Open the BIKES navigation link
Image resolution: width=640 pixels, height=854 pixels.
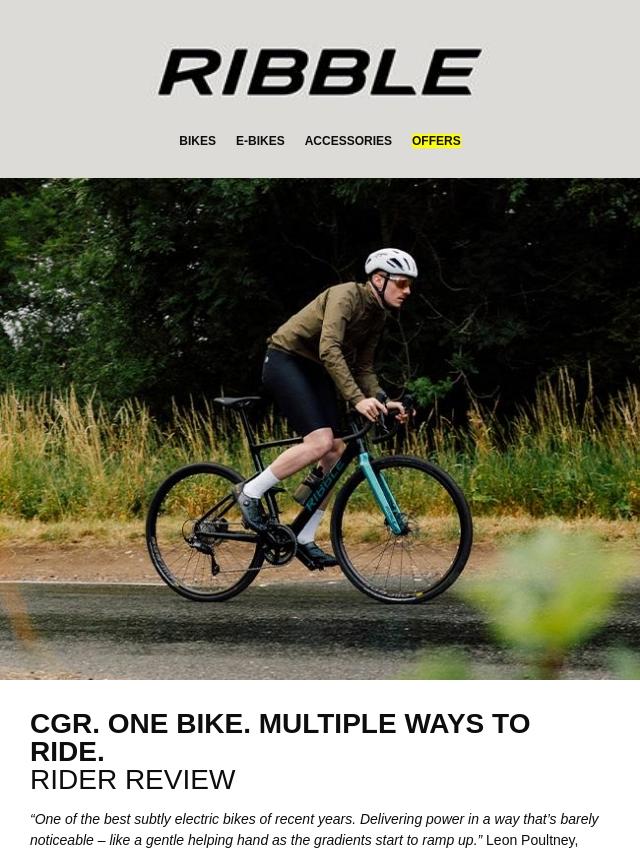[x=197, y=141]
